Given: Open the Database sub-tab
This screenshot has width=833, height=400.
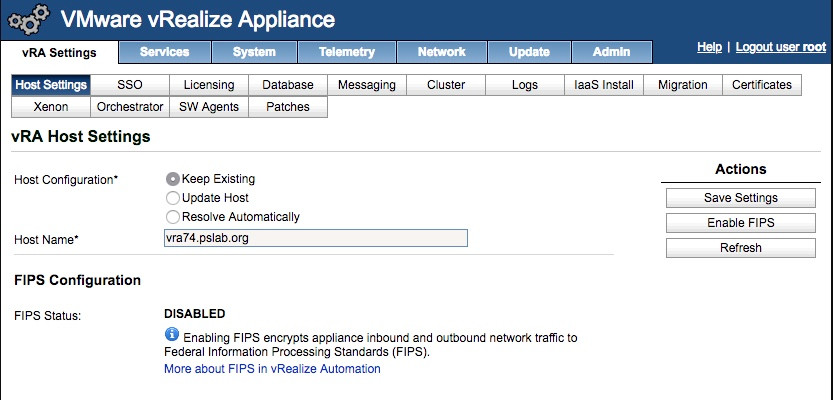Looking at the screenshot, I should (x=288, y=85).
